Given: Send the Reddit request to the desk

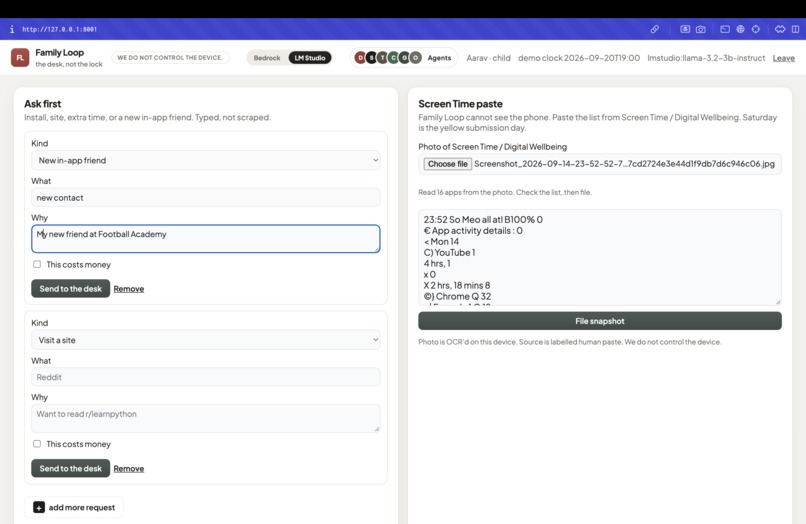Looking at the screenshot, I should point(70,468).
